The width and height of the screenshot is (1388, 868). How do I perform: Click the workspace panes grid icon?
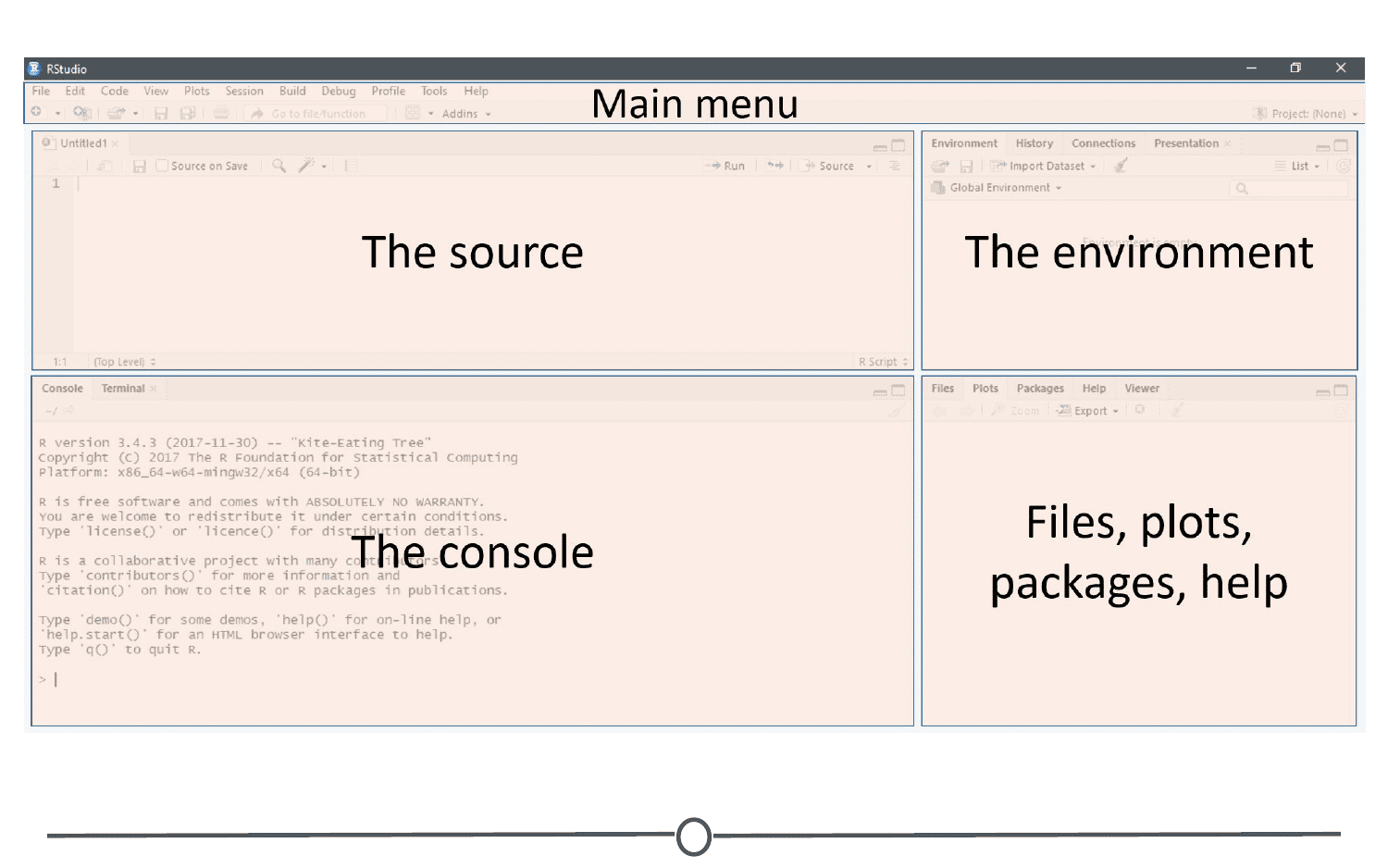click(x=413, y=113)
